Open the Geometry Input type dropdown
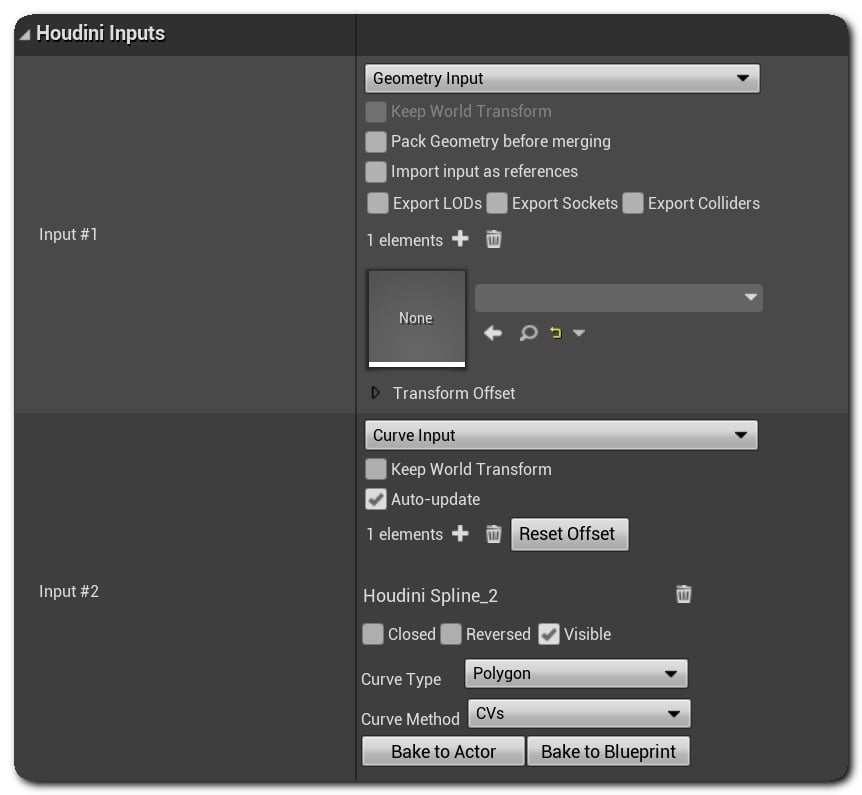 [x=562, y=78]
